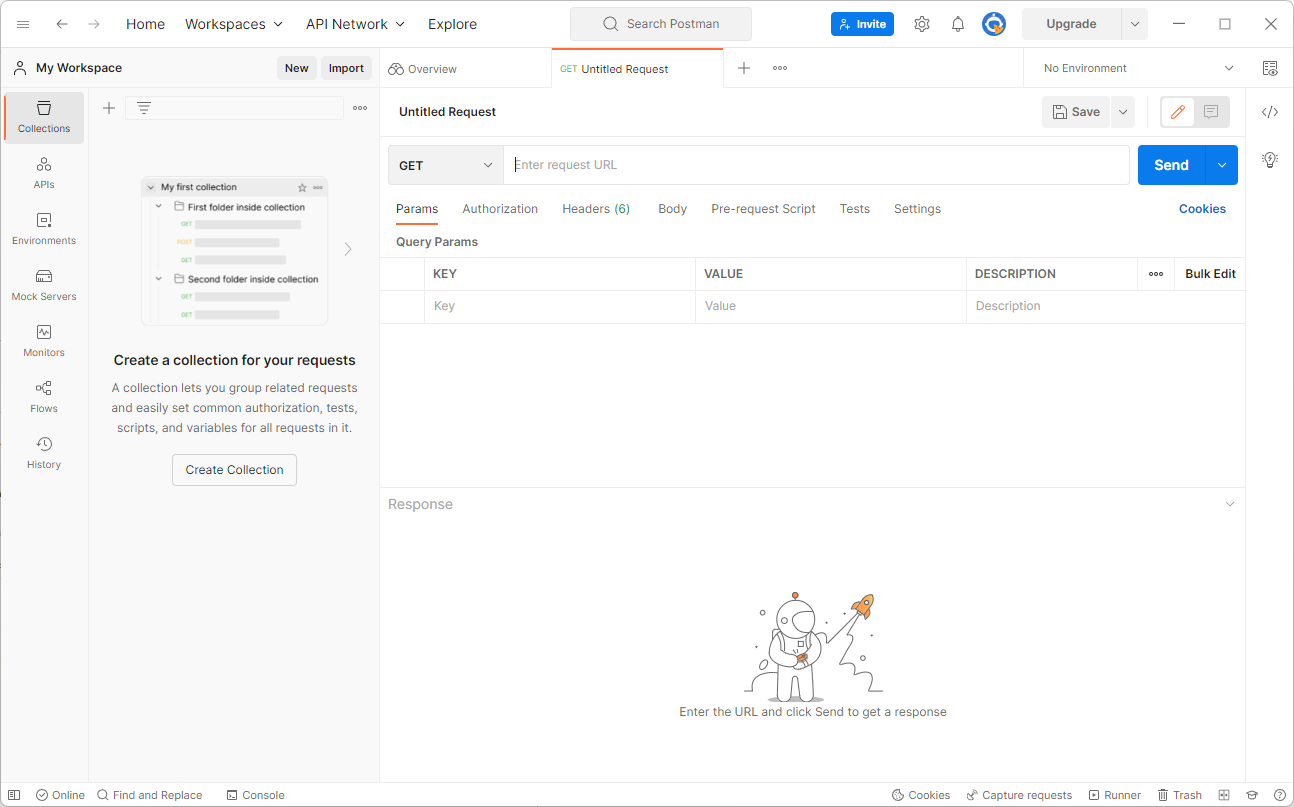Open the Upgrade dropdown arrow
1294x807 pixels.
1135,24
